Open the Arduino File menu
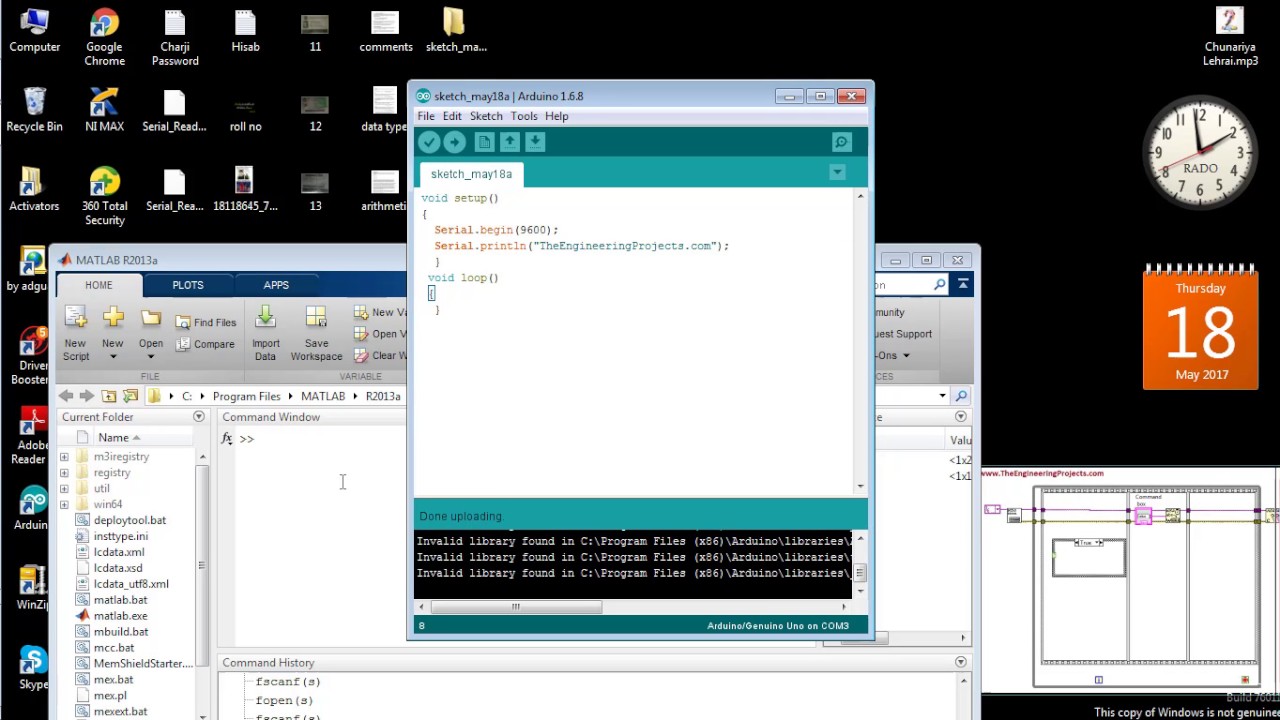This screenshot has width=1280, height=720. (x=426, y=116)
